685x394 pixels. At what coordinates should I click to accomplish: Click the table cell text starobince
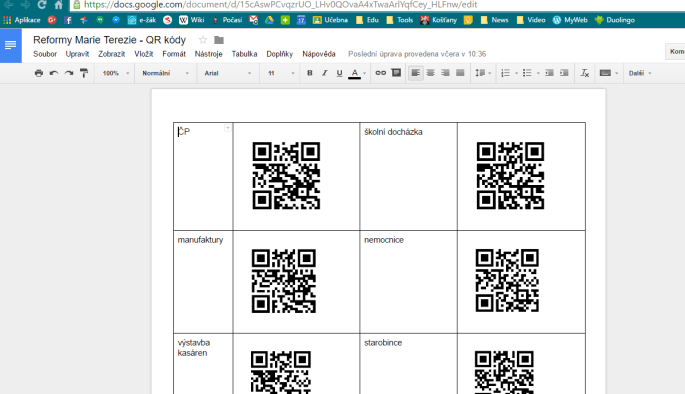(x=383, y=343)
